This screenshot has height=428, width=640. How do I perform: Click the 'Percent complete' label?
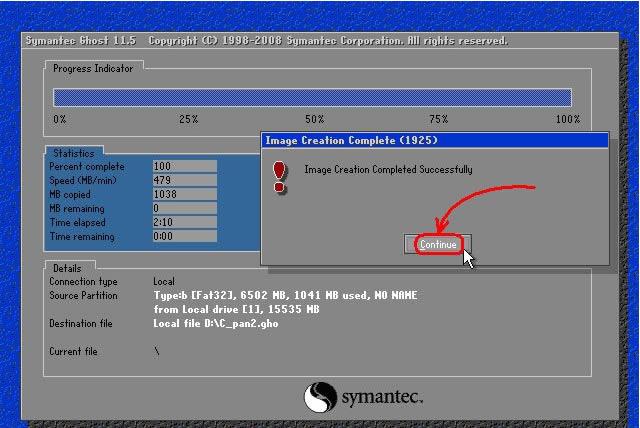coord(87,166)
